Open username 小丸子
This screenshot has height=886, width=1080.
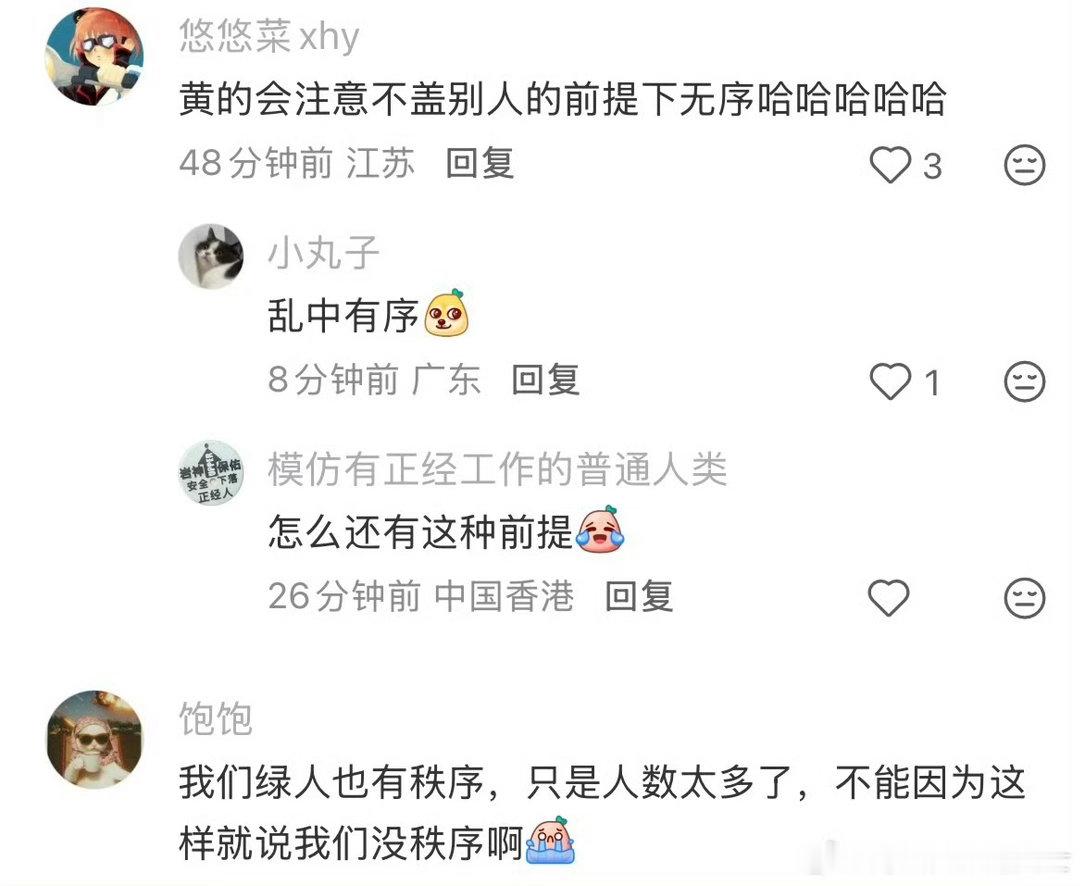(324, 253)
